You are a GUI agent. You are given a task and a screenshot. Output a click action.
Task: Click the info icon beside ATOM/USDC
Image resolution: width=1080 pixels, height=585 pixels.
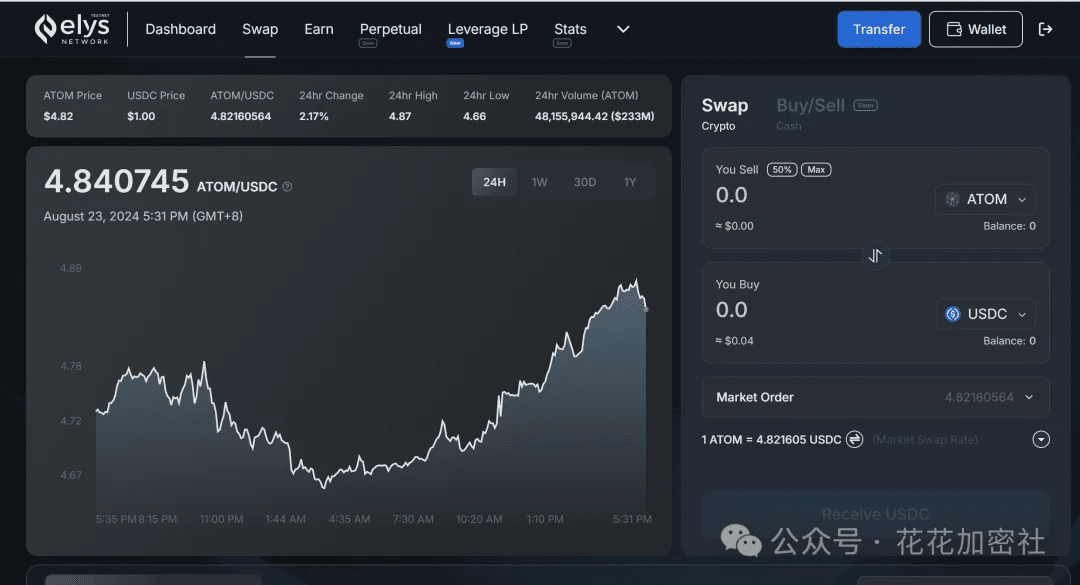287,187
